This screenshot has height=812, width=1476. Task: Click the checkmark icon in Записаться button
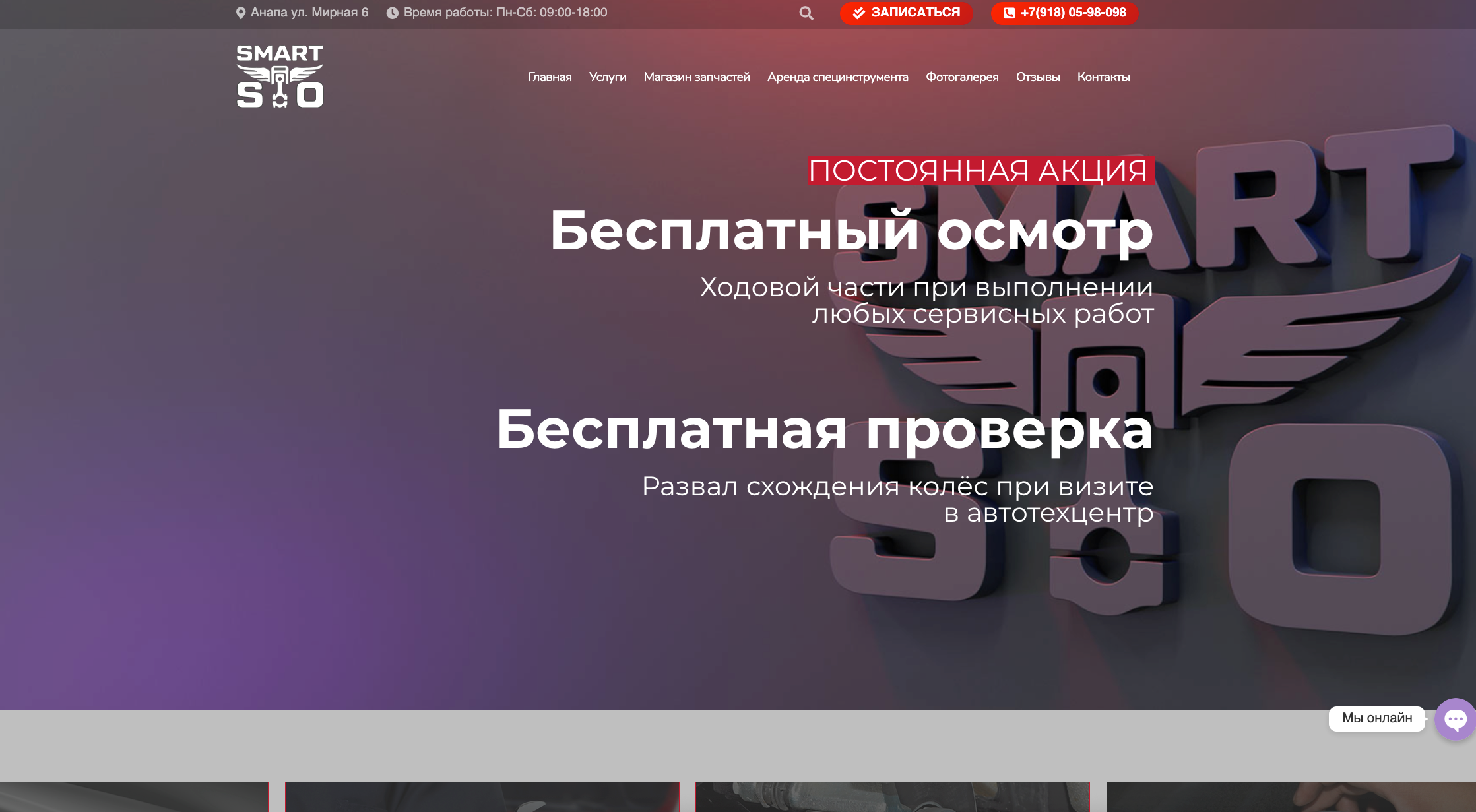[858, 13]
